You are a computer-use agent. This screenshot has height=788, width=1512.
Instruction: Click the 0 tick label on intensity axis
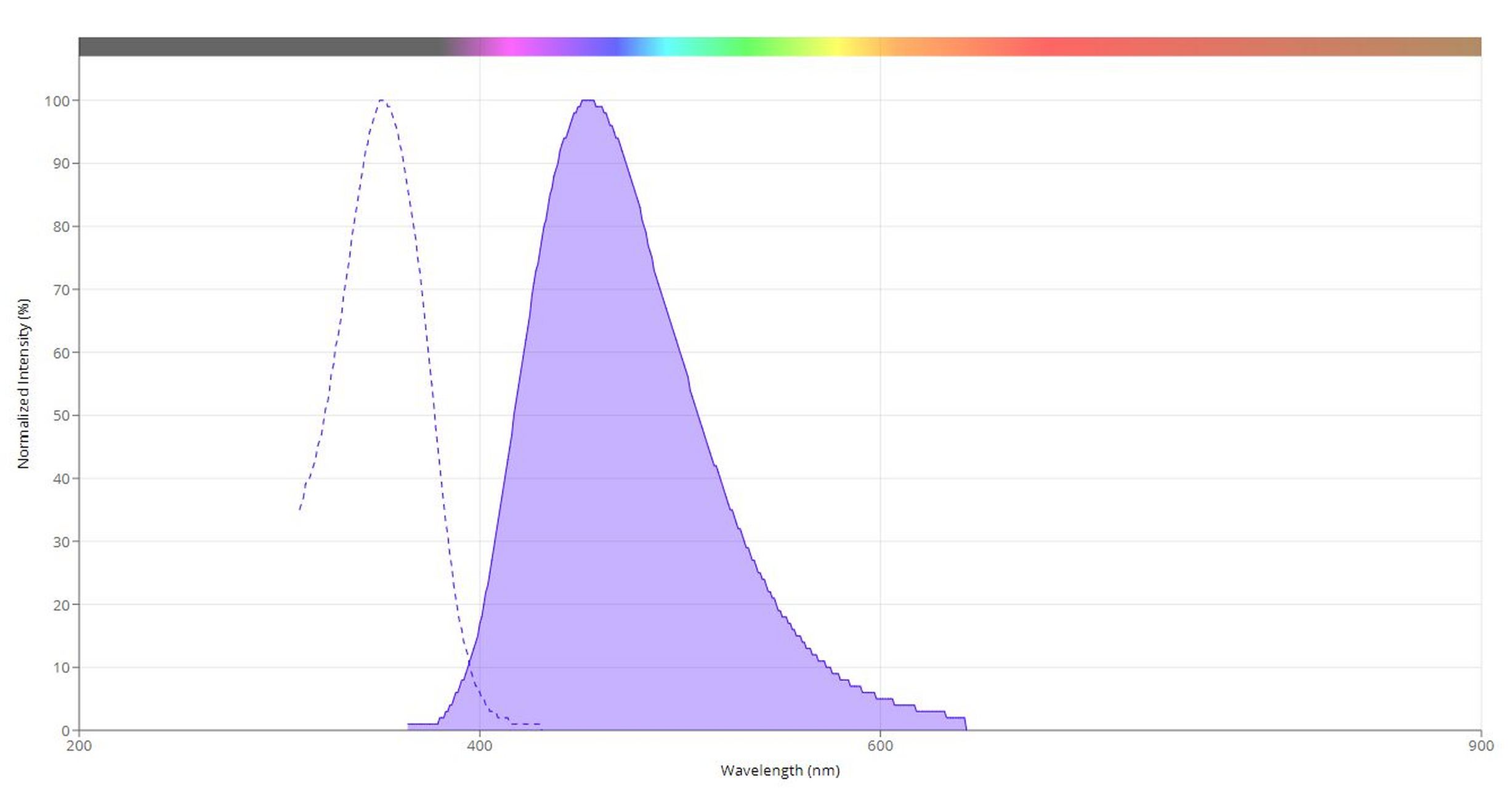tap(65, 731)
